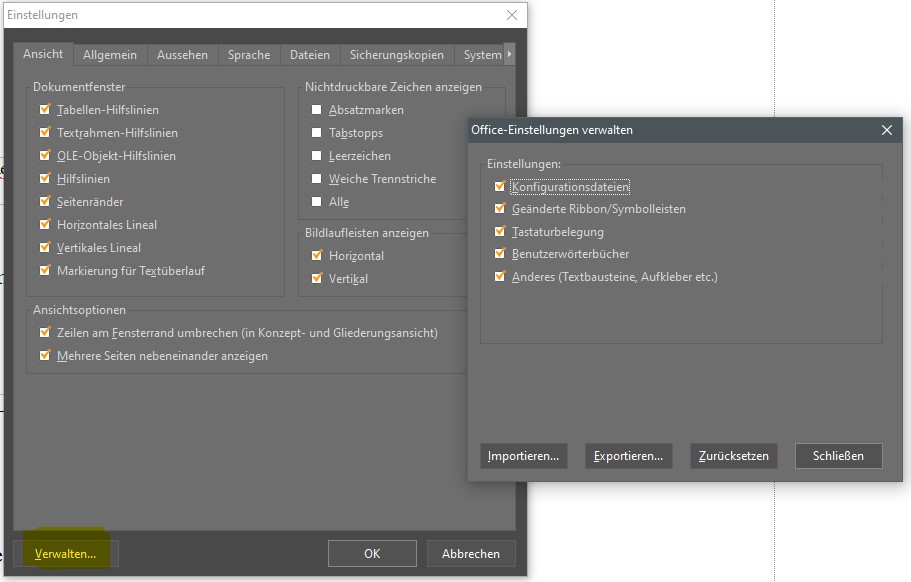Open the Sicherungskopien tab
The height and width of the screenshot is (582, 911).
tap(397, 55)
